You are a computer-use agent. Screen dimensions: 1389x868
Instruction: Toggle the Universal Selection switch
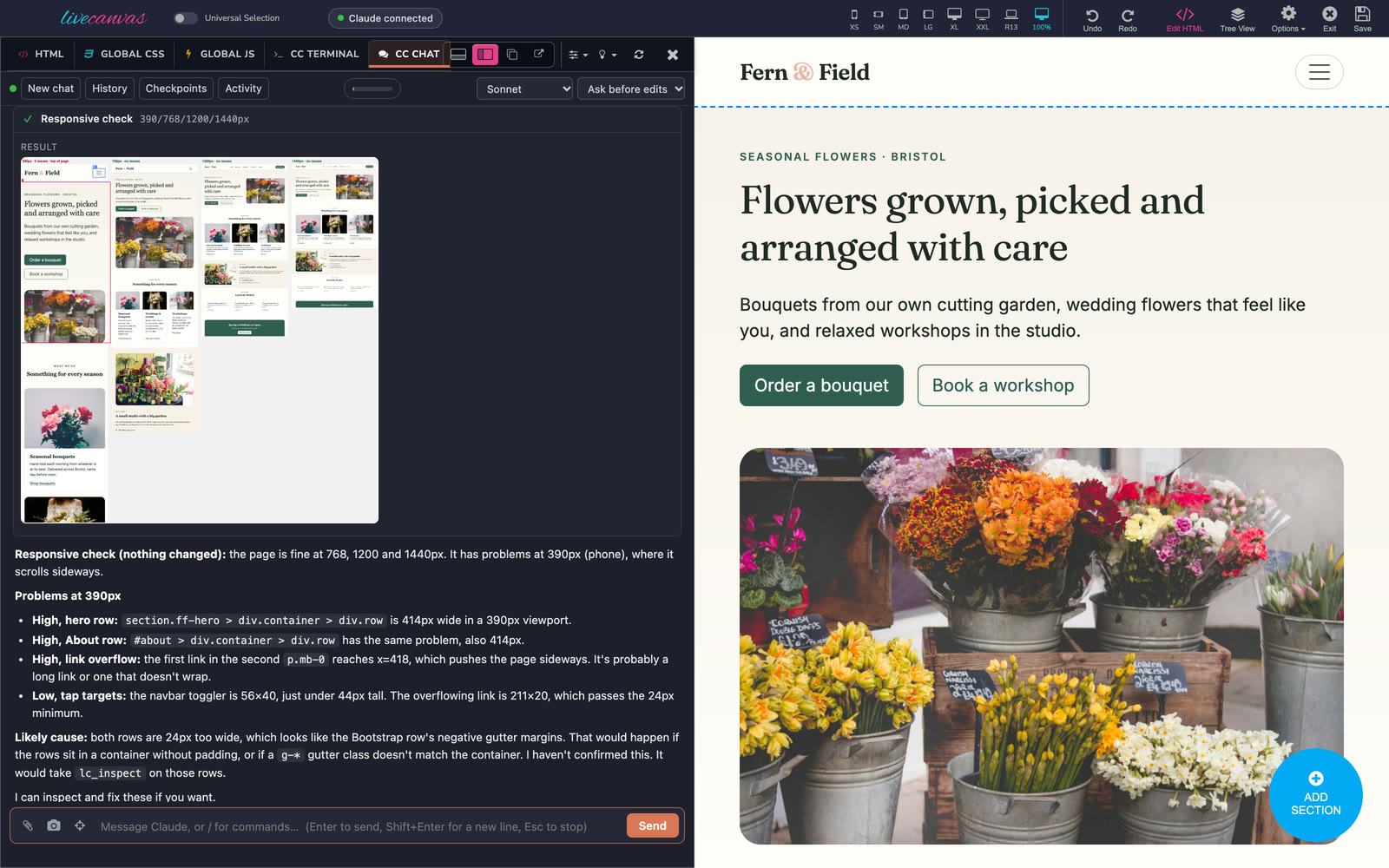(x=185, y=18)
